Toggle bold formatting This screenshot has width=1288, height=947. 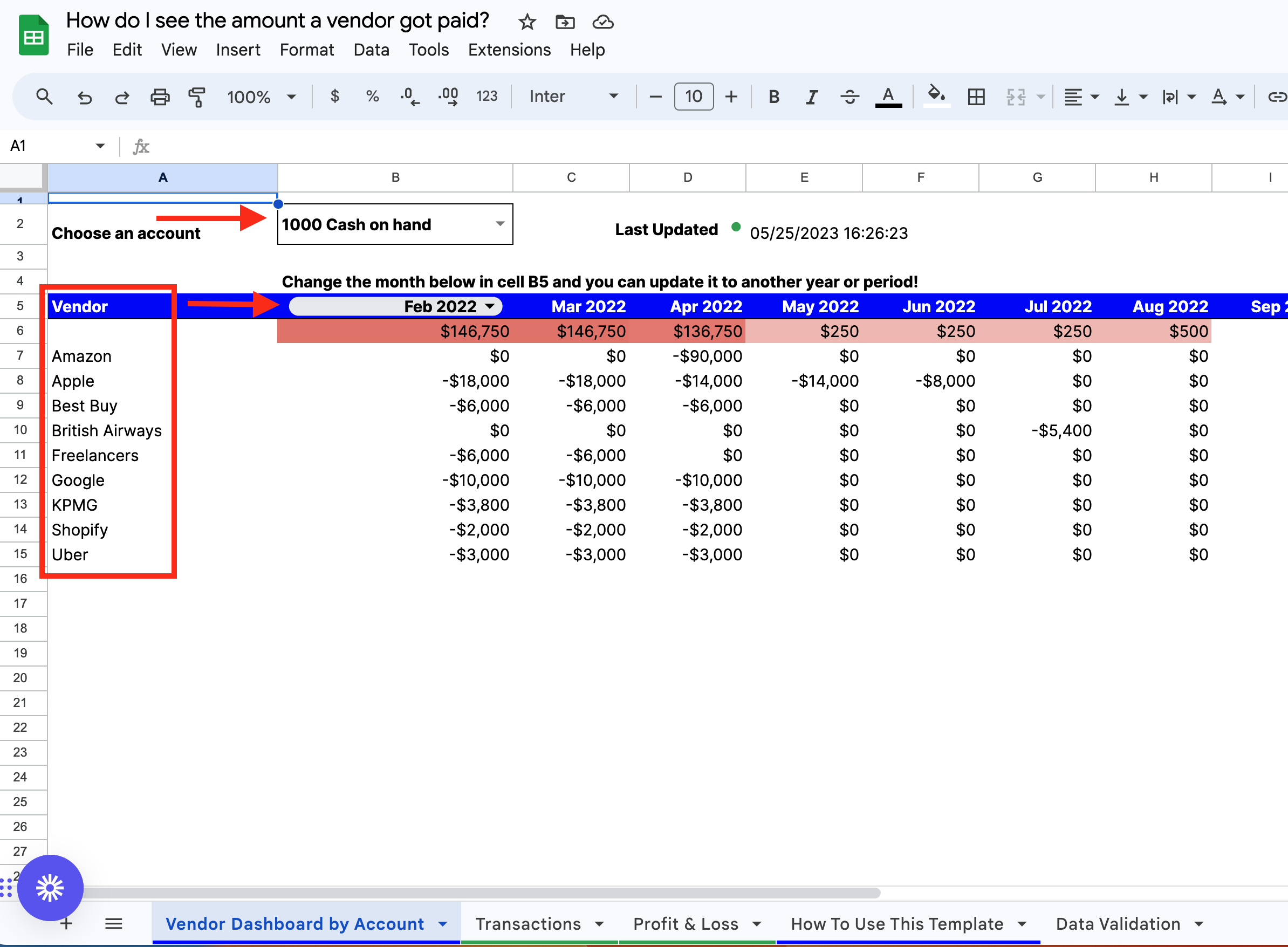774,97
